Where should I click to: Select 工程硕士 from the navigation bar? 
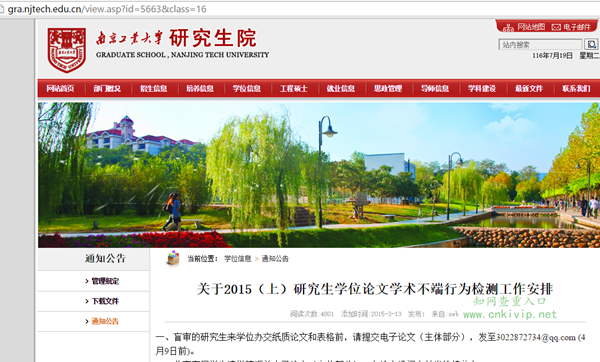tap(293, 89)
